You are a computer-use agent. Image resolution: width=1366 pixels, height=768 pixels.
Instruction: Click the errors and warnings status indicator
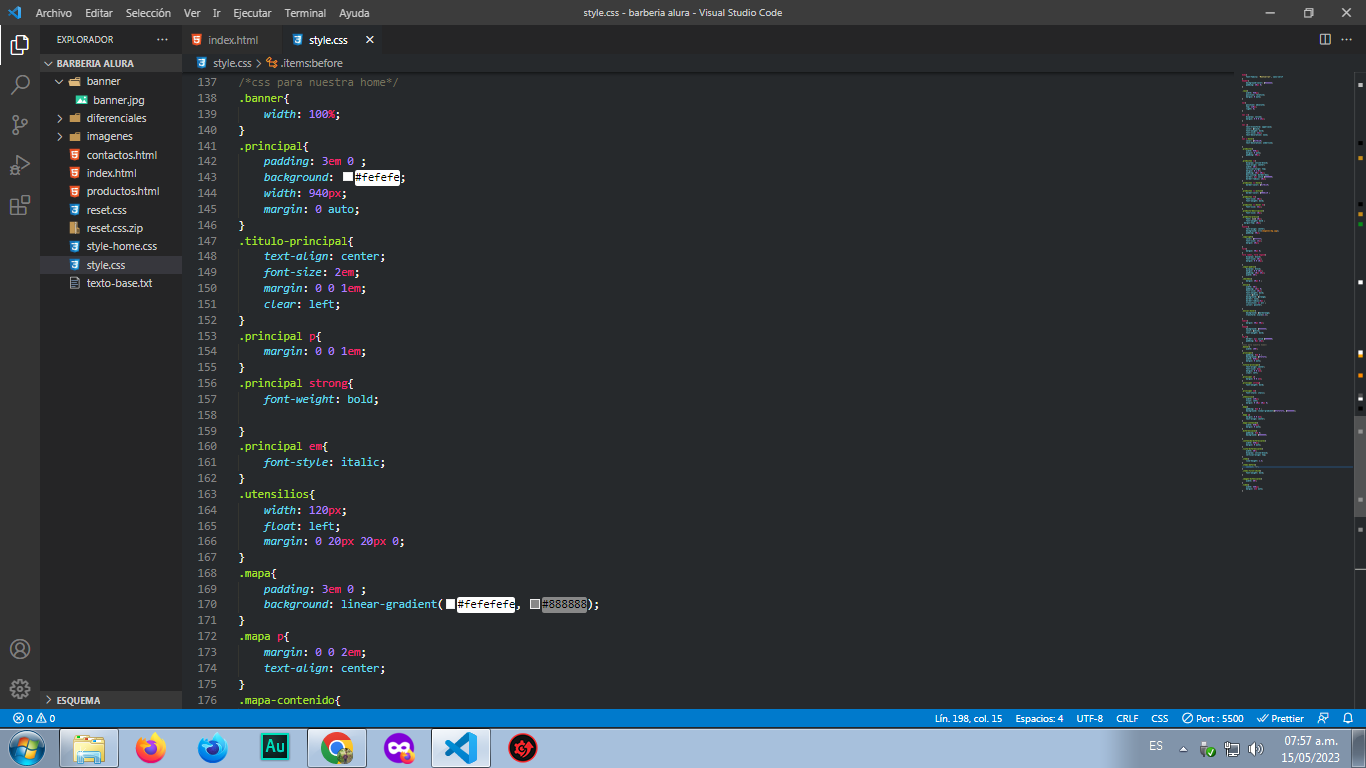[x=34, y=718]
